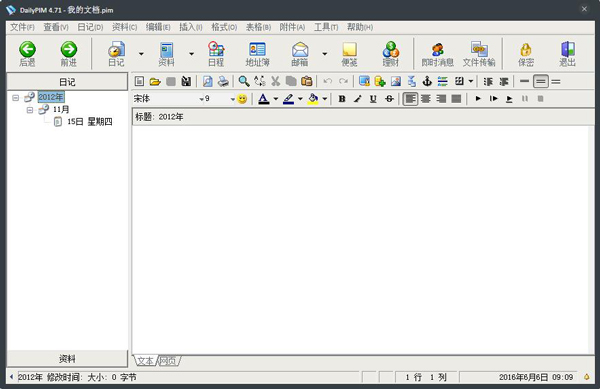Open dropdown arrow beside 邮箱 toolbar button
The height and width of the screenshot is (389, 600).
click(324, 54)
